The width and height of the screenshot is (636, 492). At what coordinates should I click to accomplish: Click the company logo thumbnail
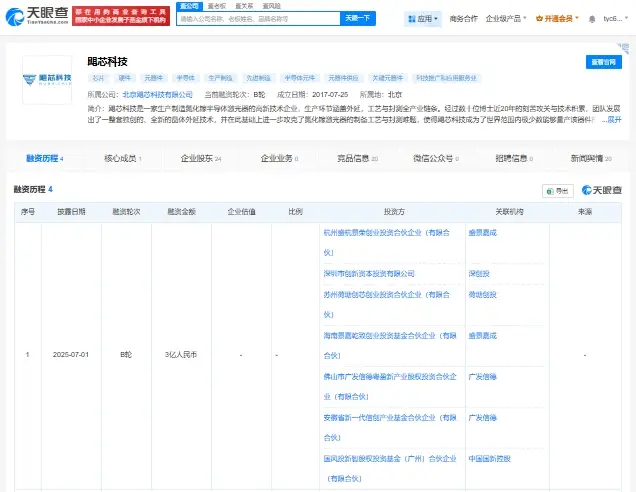pos(47,80)
